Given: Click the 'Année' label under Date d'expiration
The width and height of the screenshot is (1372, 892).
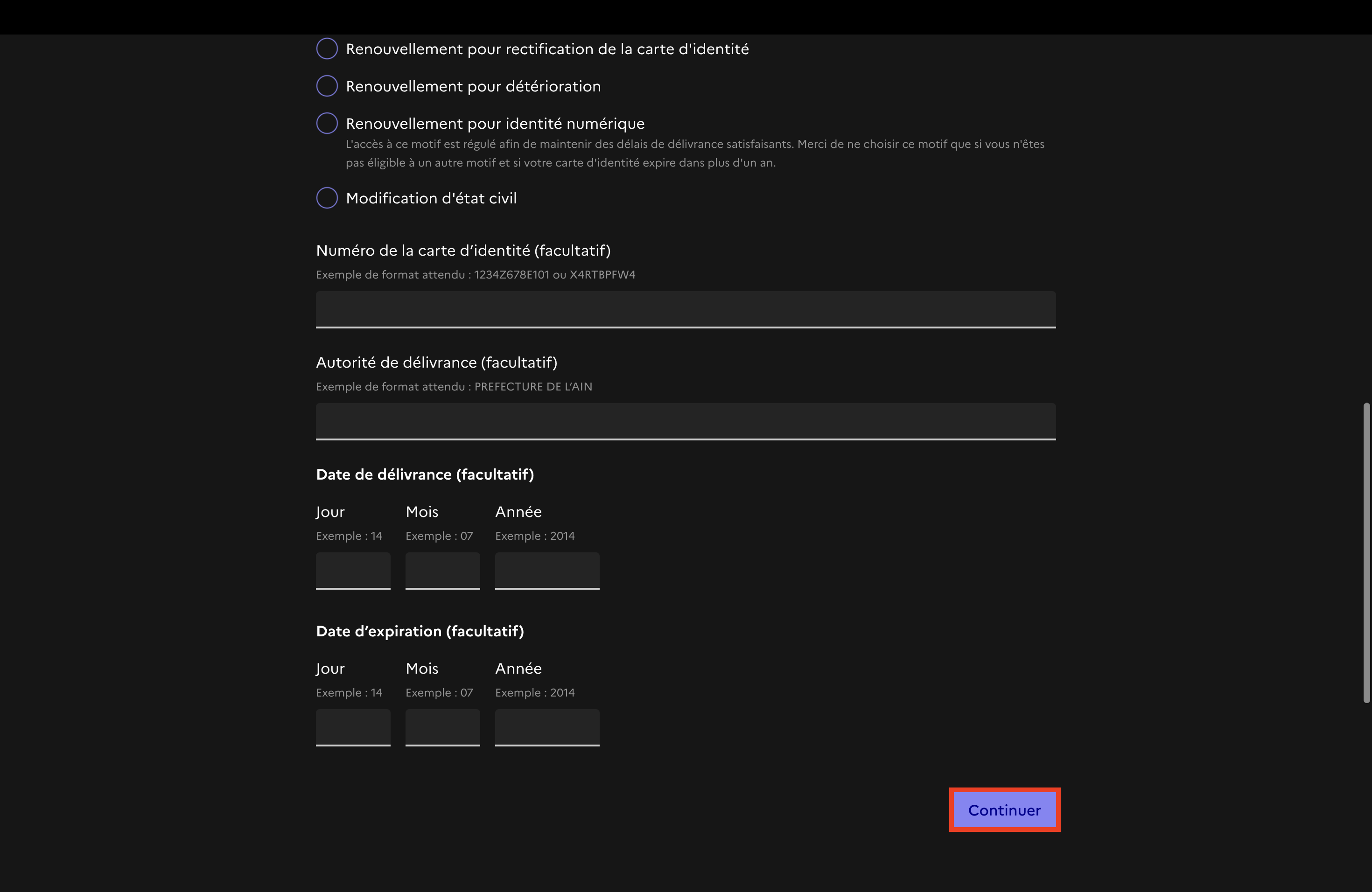Looking at the screenshot, I should (518, 669).
